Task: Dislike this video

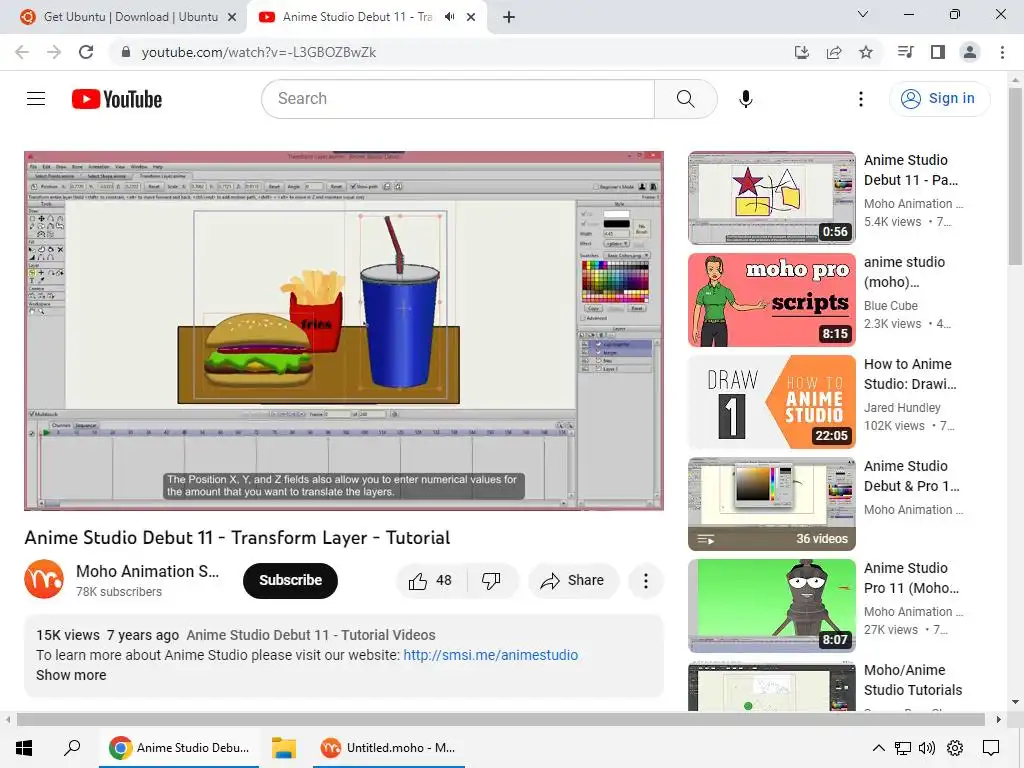Action: point(491,581)
